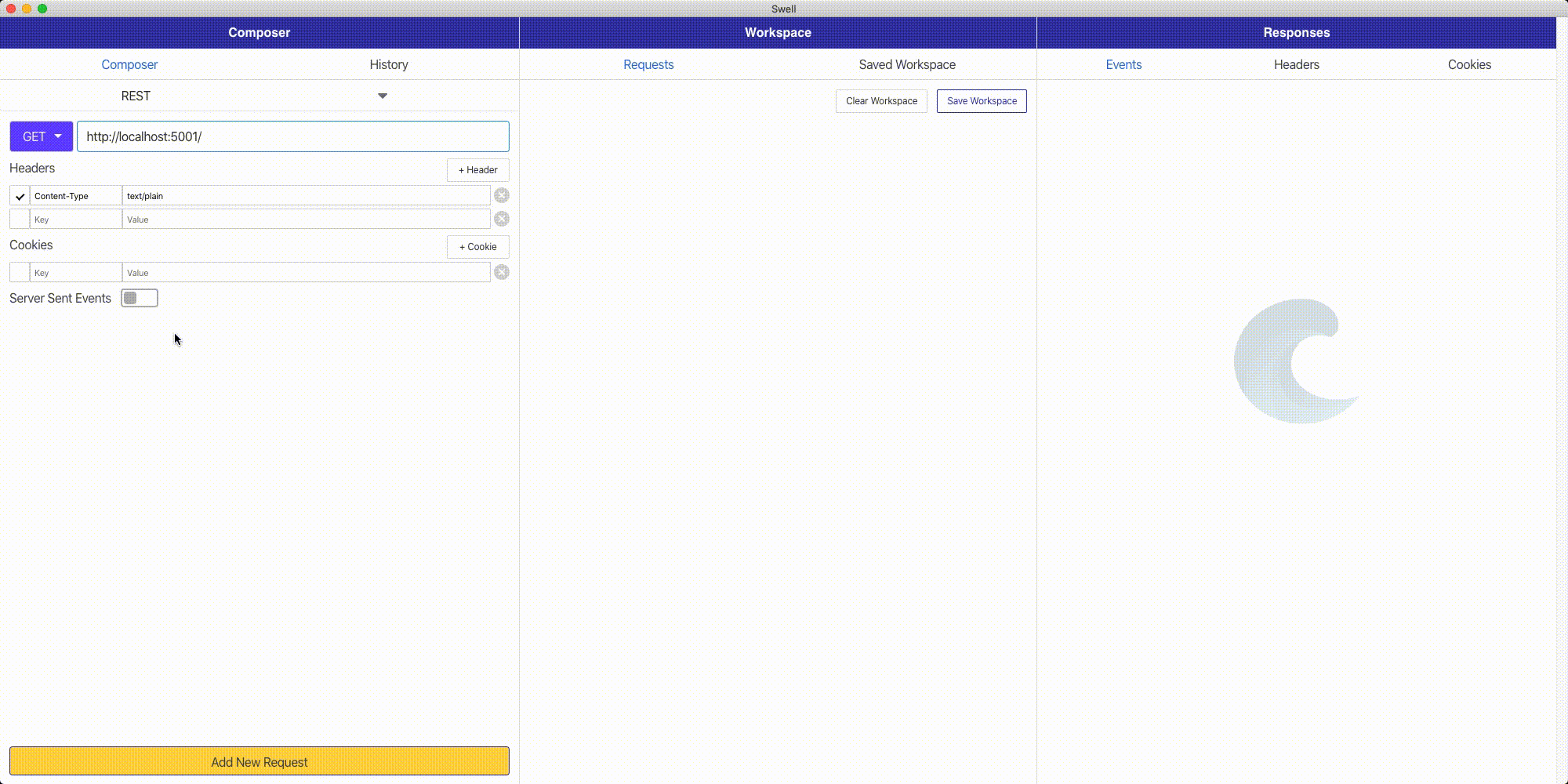Switch to the History tab
Viewport: 1568px width, 784px height.
point(389,64)
